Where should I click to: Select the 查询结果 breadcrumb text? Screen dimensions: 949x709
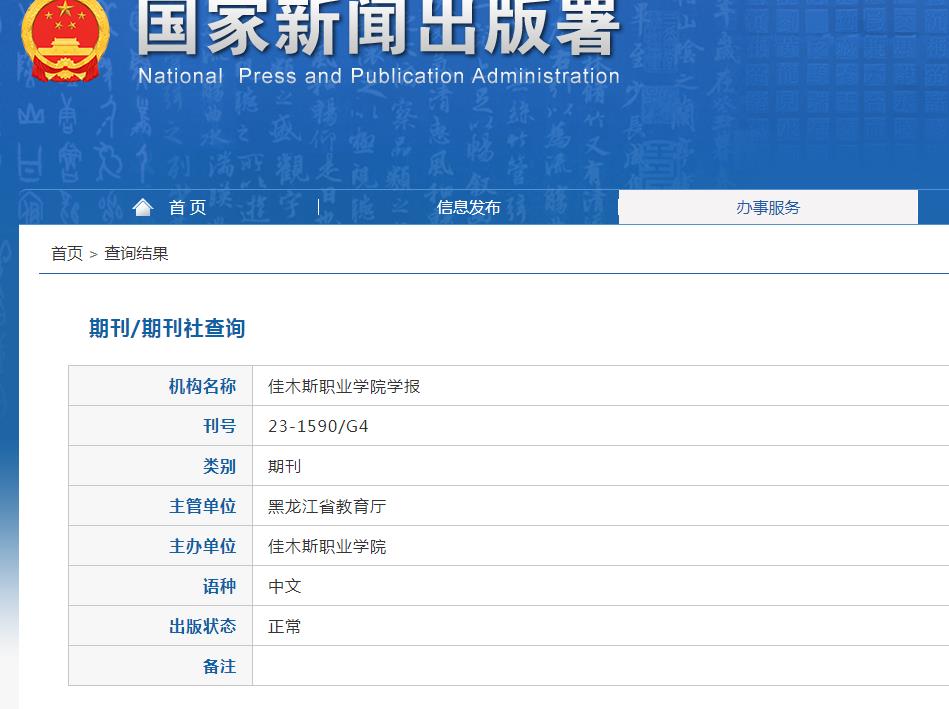(135, 253)
